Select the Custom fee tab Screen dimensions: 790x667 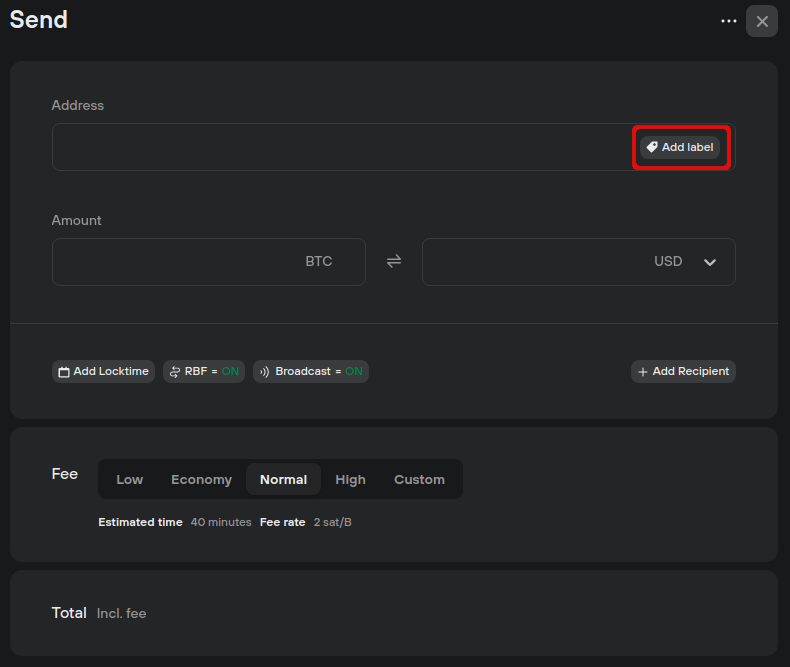pyautogui.click(x=419, y=479)
